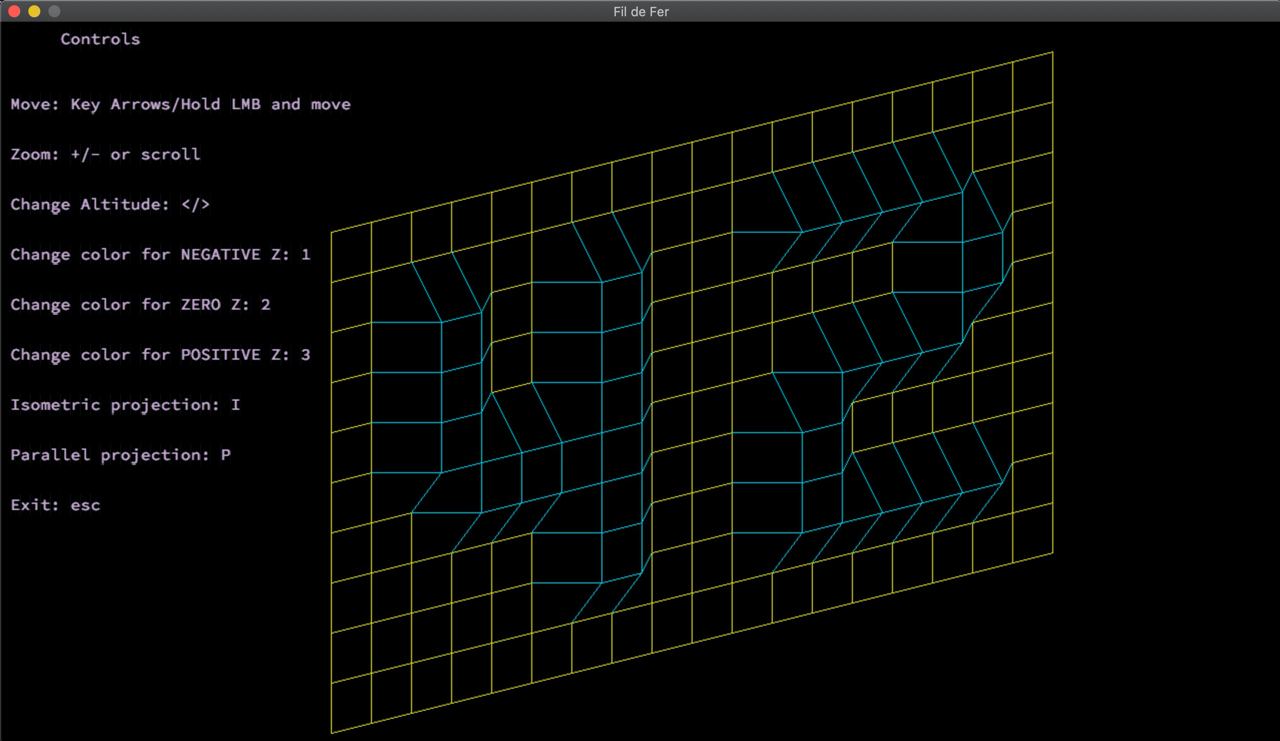The height and width of the screenshot is (741, 1280).
Task: Click the 'Parallel projection: P' line
Action: pyautogui.click(x=121, y=454)
